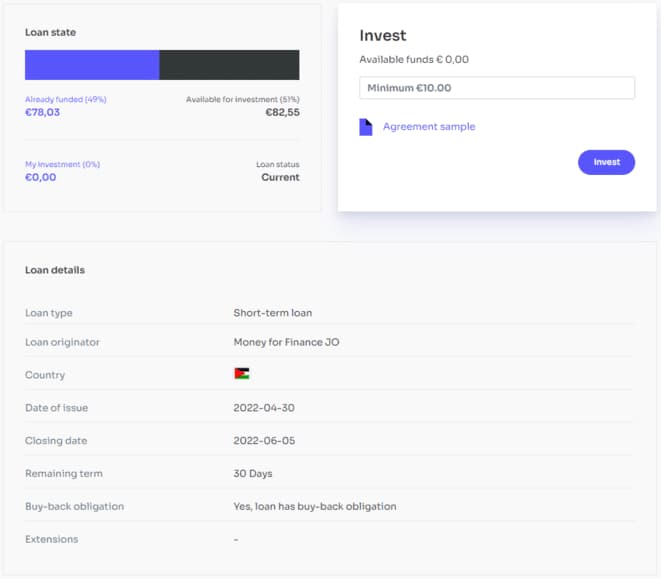Click the blue funded portion of progress bar

[x=92, y=65]
